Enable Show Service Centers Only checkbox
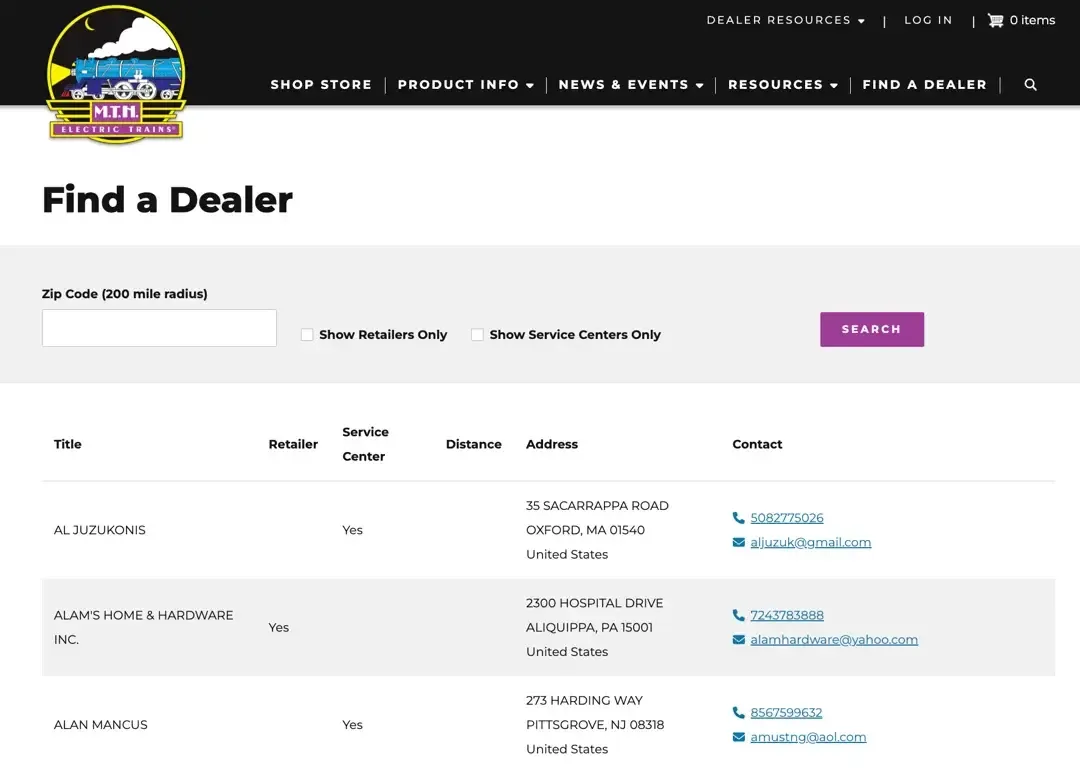 [477, 335]
